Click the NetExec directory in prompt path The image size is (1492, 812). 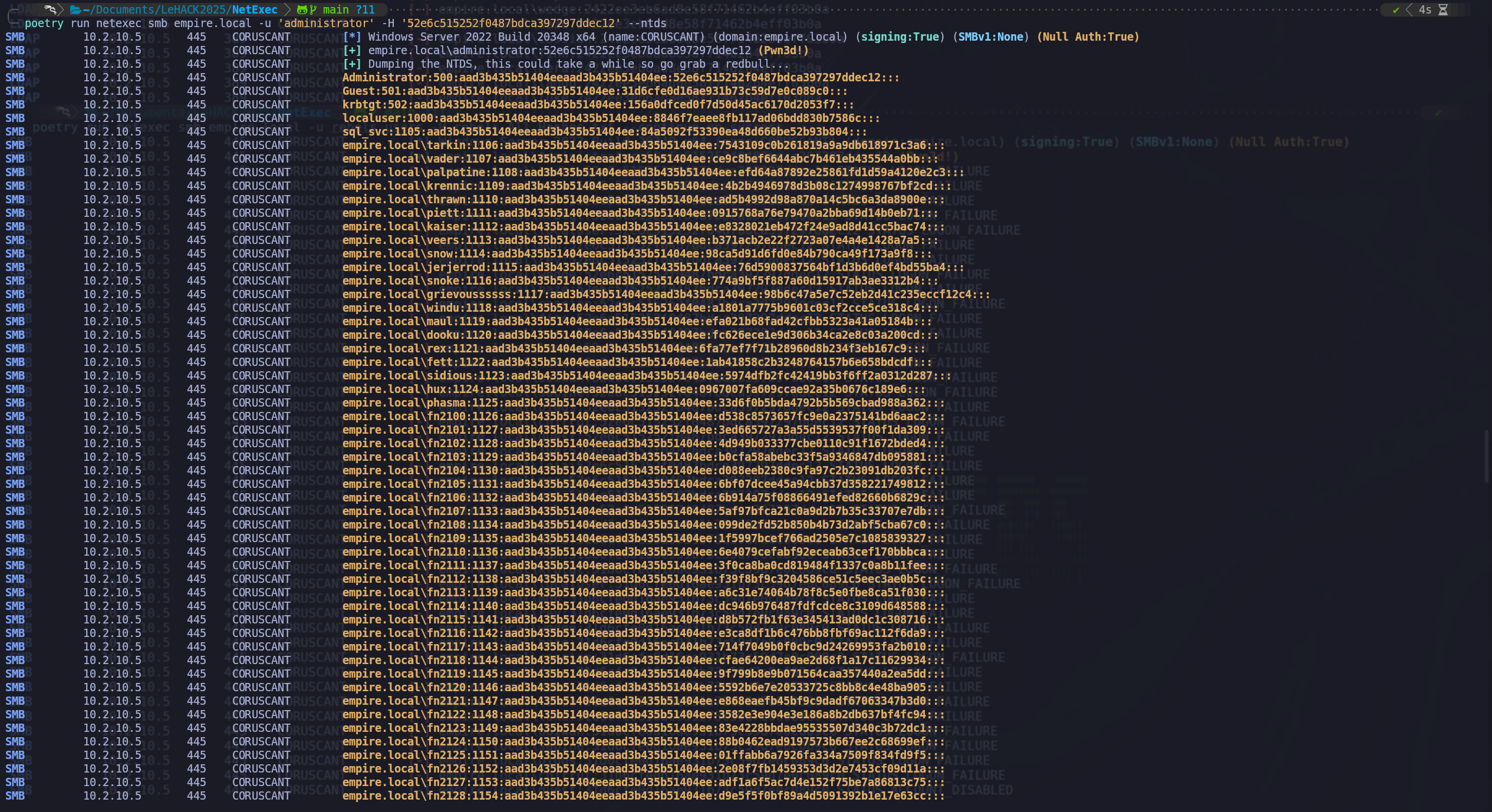point(255,10)
